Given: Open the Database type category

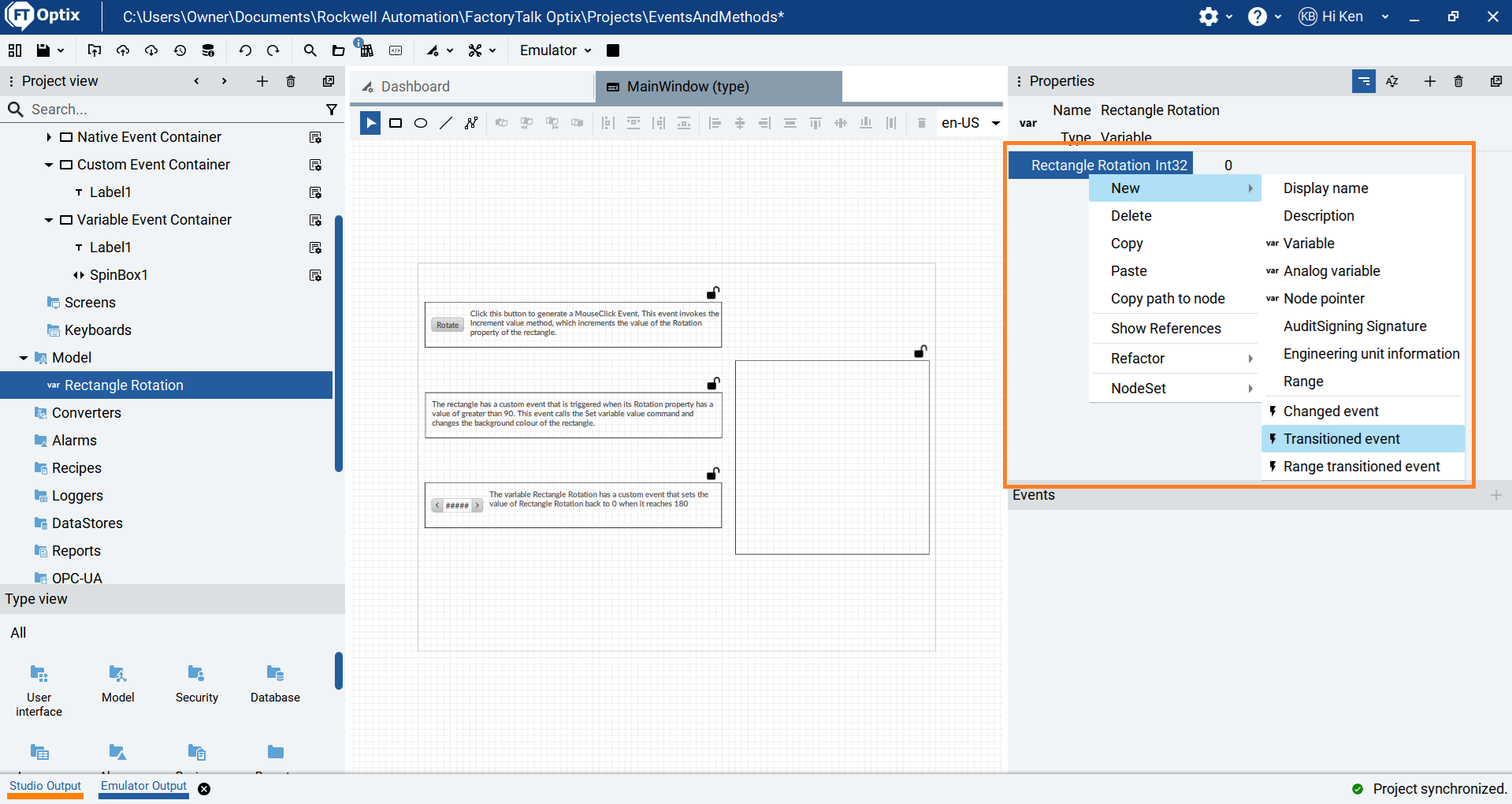Looking at the screenshot, I should point(275,683).
